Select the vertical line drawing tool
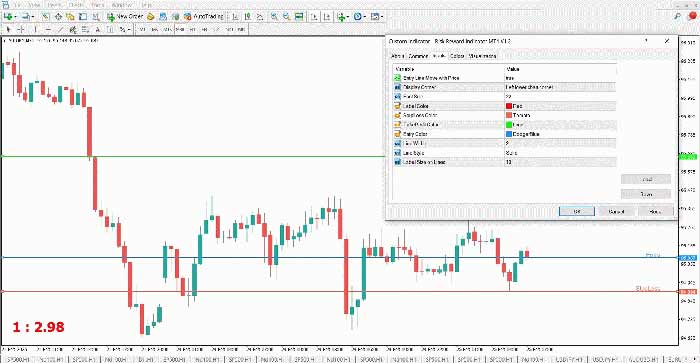700x363 pixels. (35, 29)
